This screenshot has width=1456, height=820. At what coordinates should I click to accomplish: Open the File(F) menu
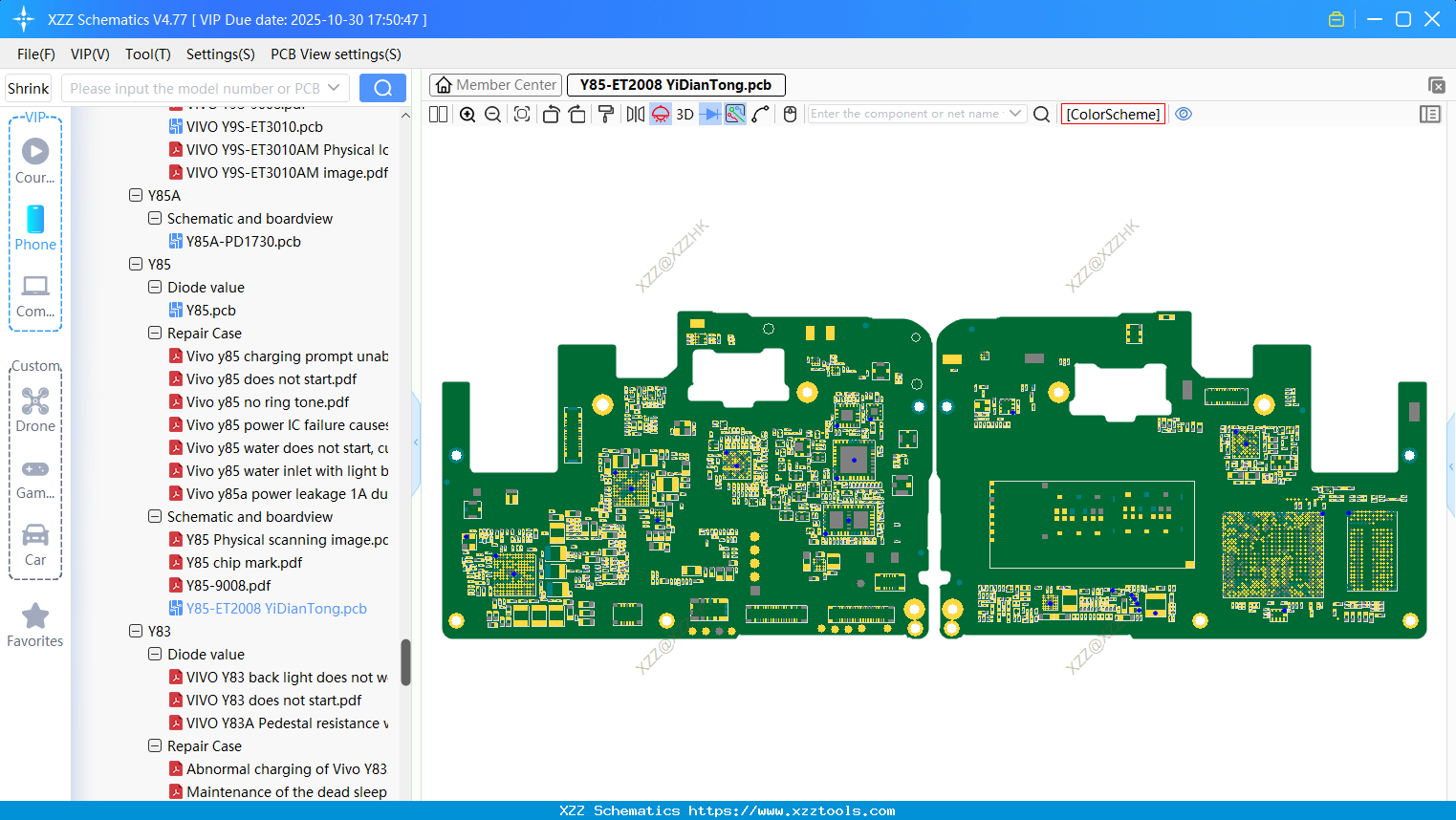coord(36,54)
